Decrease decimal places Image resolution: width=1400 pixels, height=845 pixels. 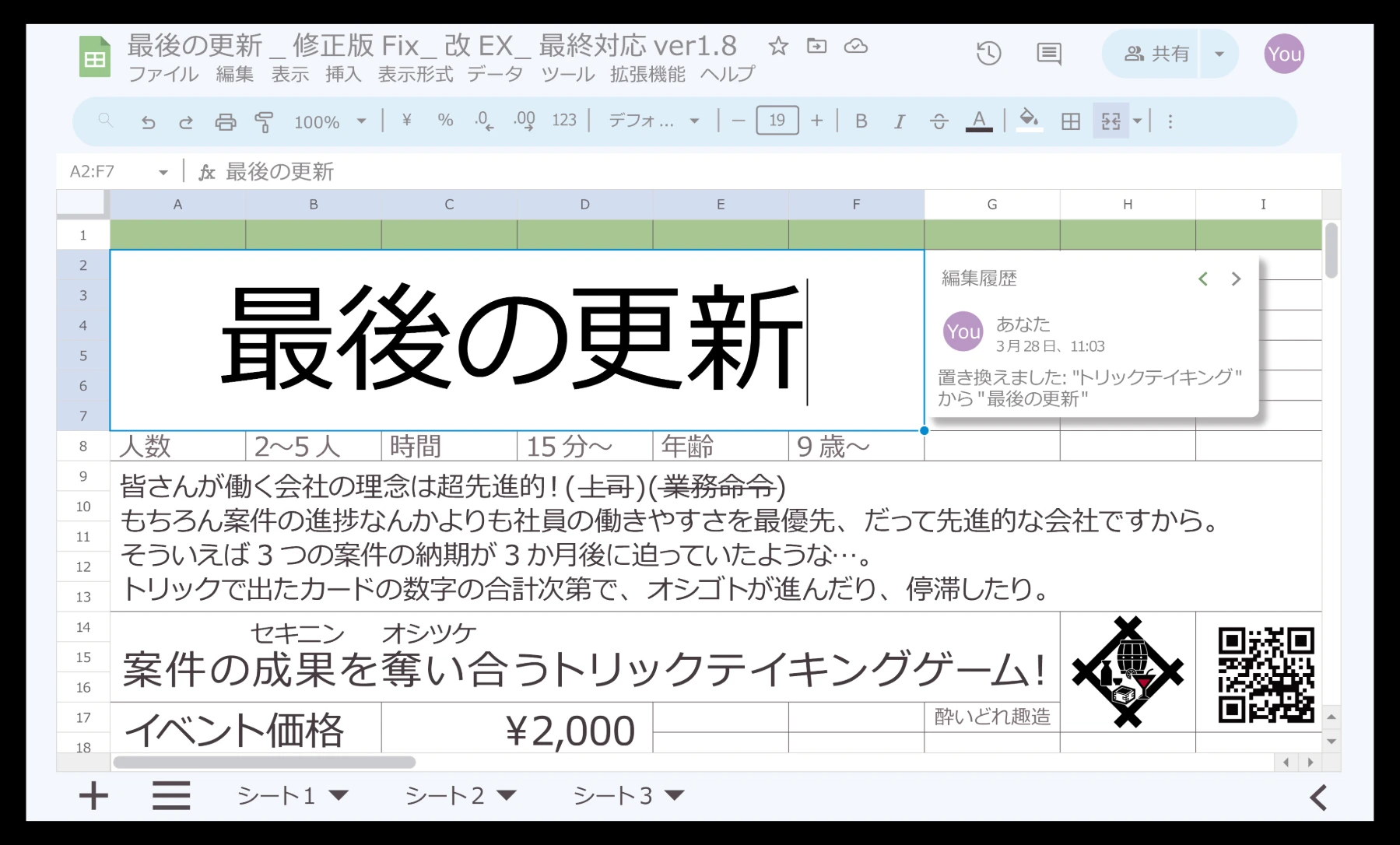click(x=481, y=121)
